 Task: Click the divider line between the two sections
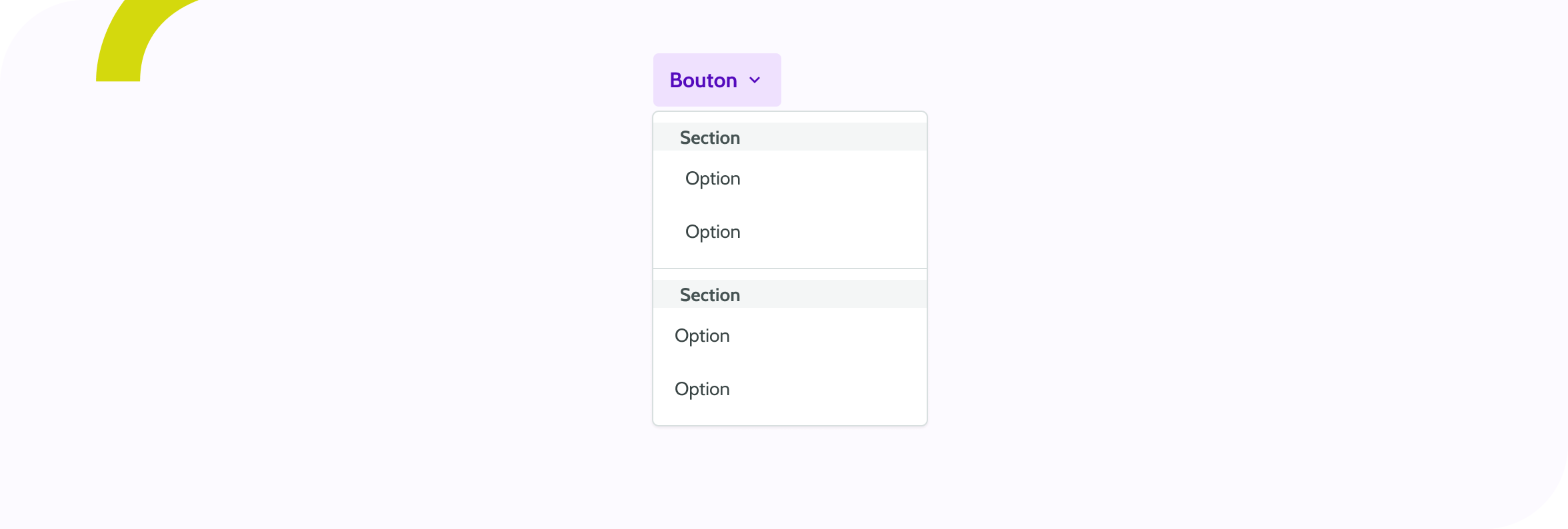pos(790,268)
